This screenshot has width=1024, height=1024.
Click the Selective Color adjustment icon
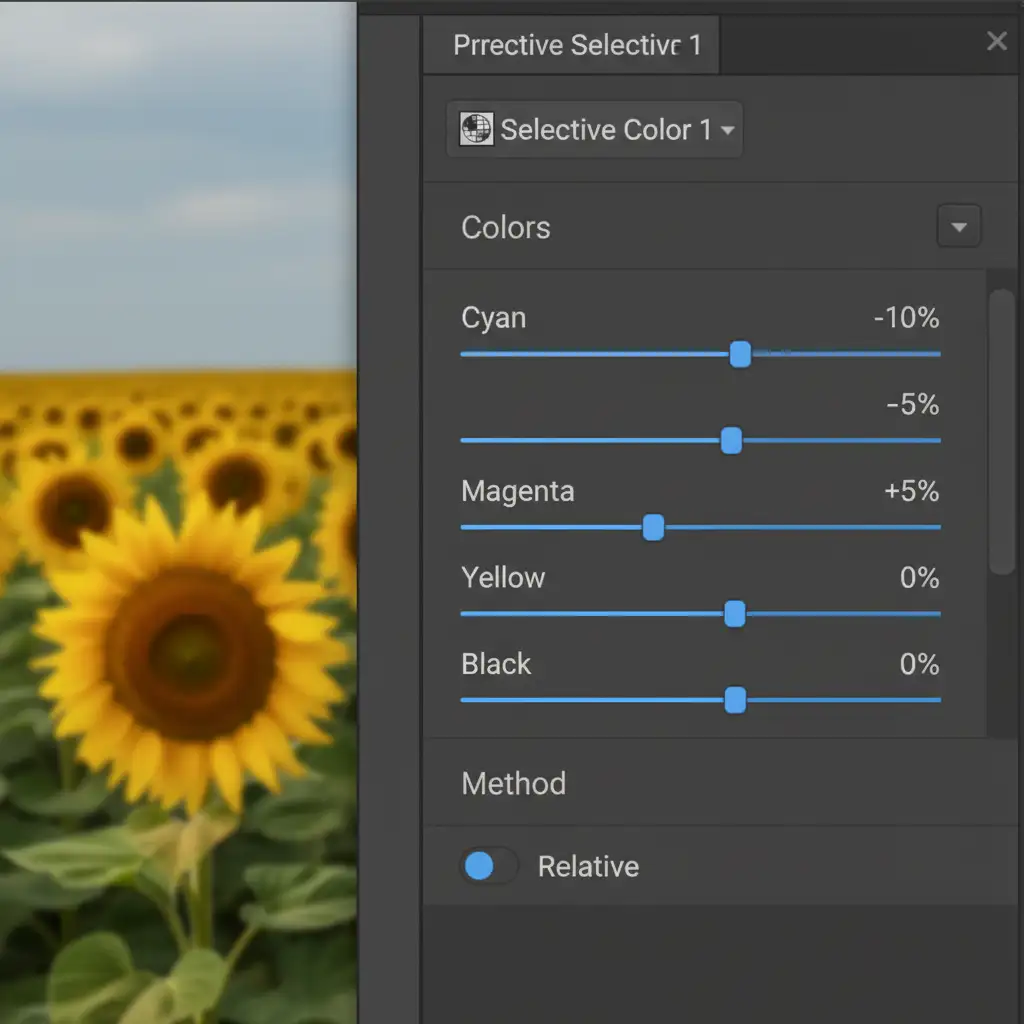click(476, 129)
